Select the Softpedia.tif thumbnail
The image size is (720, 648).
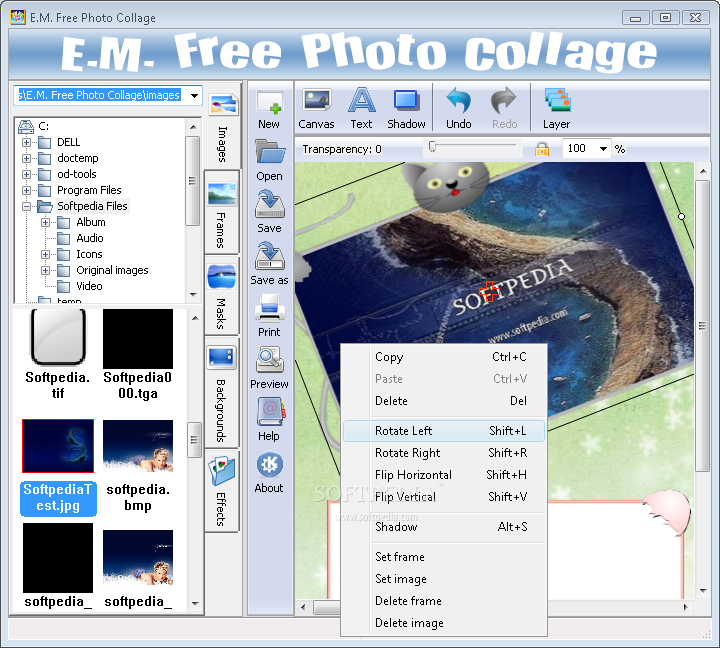[58, 337]
